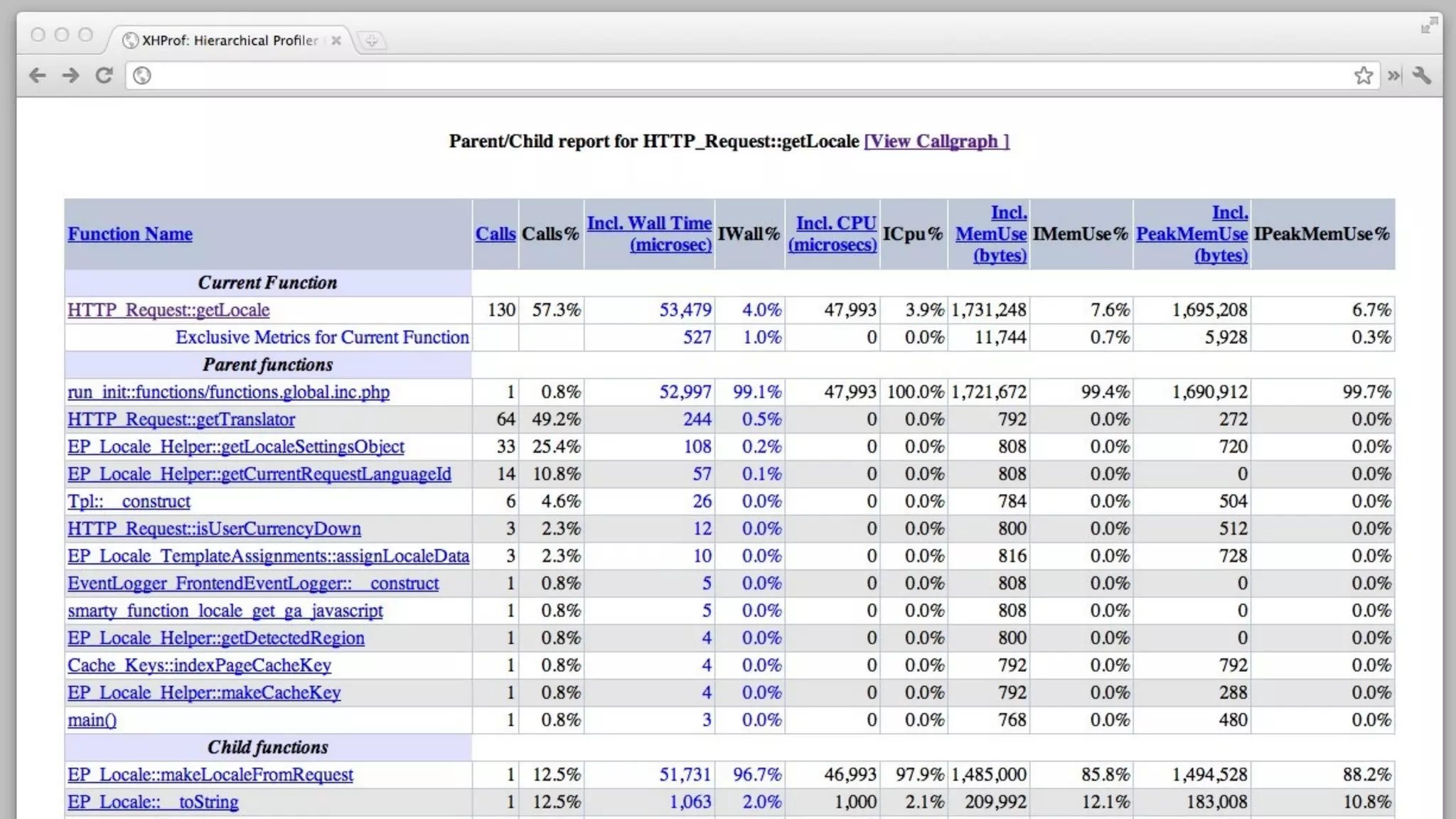Sort by the Function Name column header
Image resolution: width=1456 pixels, height=819 pixels.
130,234
